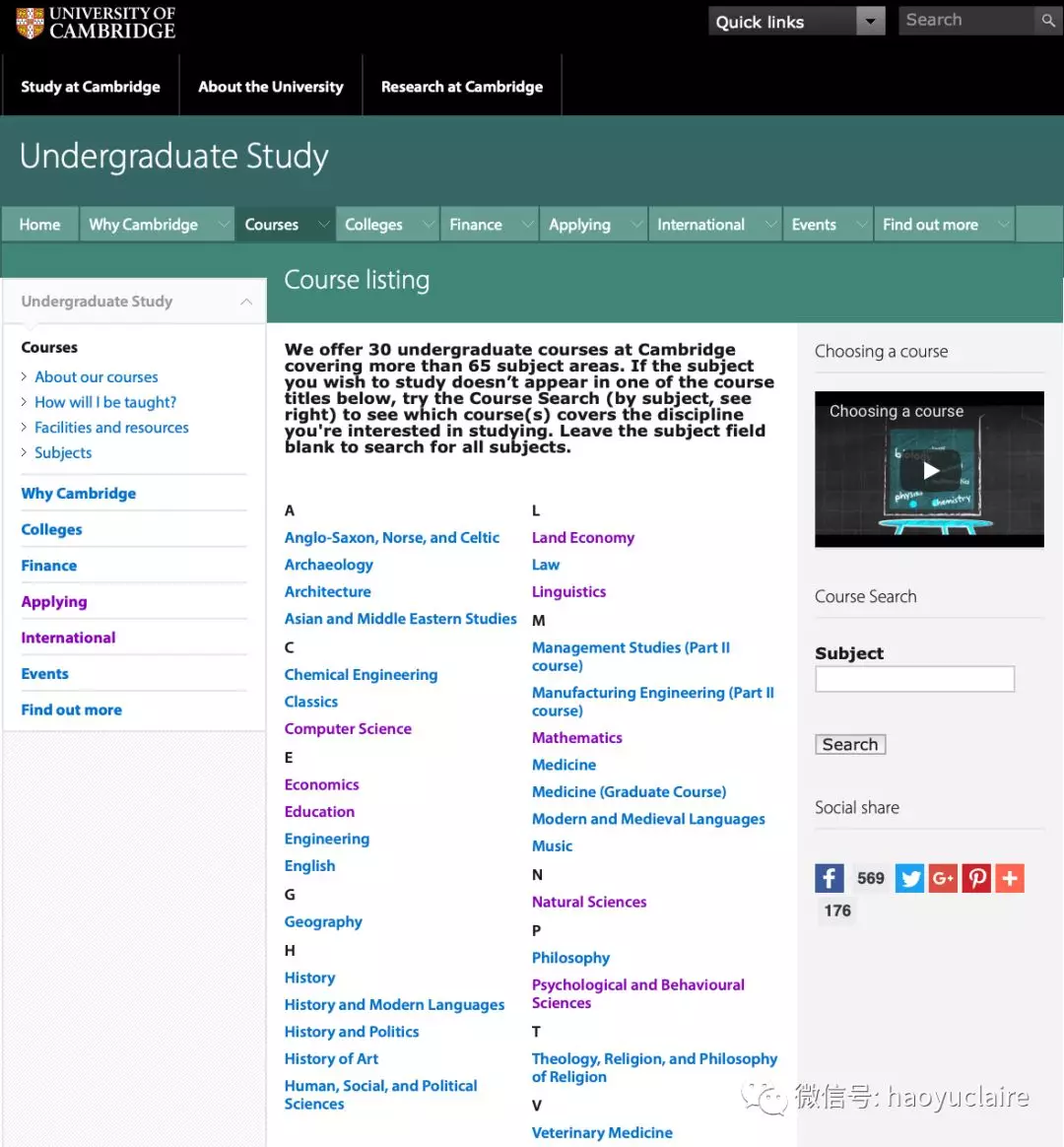
Task: Open the History of Art link
Action: coord(331,1059)
